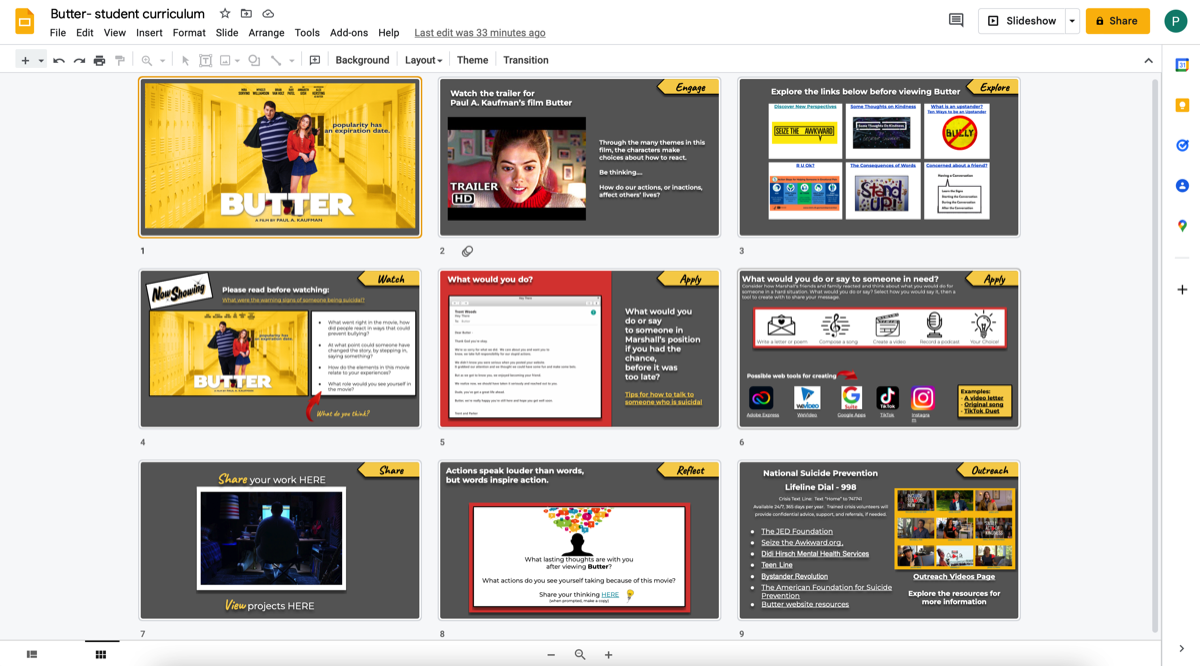Image resolution: width=1200 pixels, height=666 pixels.
Task: Move document to folder icon
Action: click(x=246, y=14)
